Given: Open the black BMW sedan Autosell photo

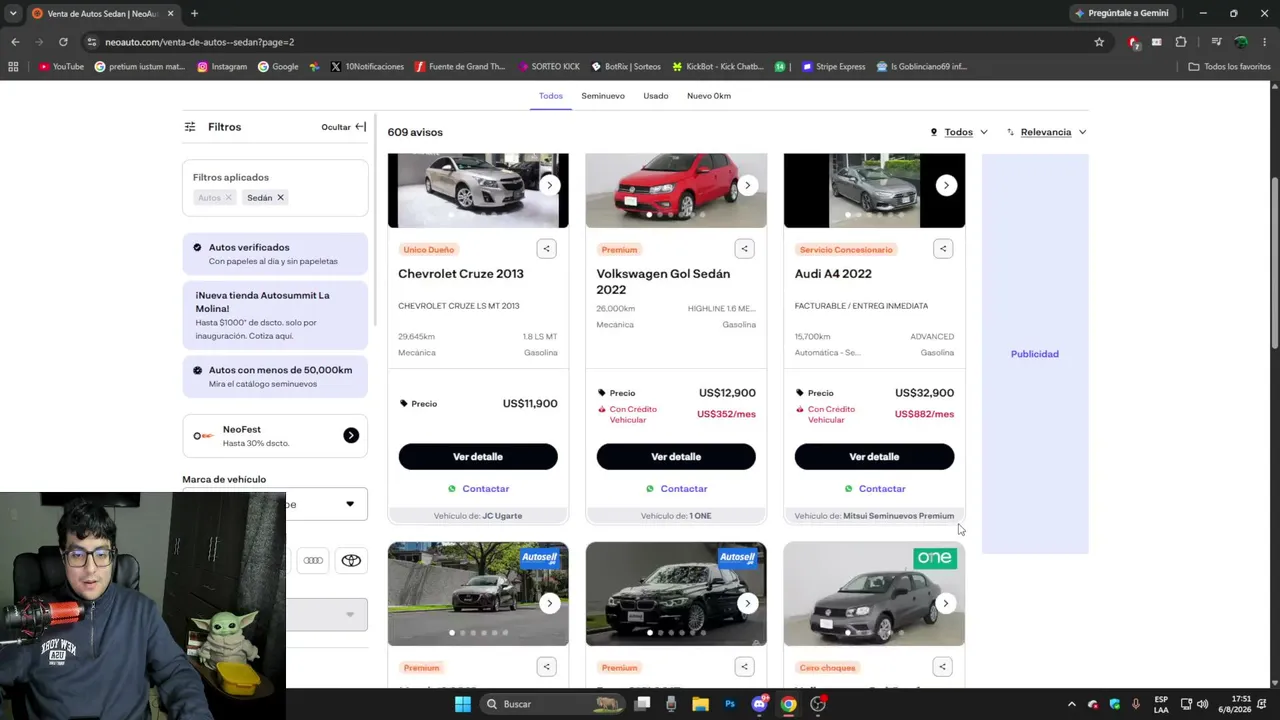Looking at the screenshot, I should pos(676,594).
